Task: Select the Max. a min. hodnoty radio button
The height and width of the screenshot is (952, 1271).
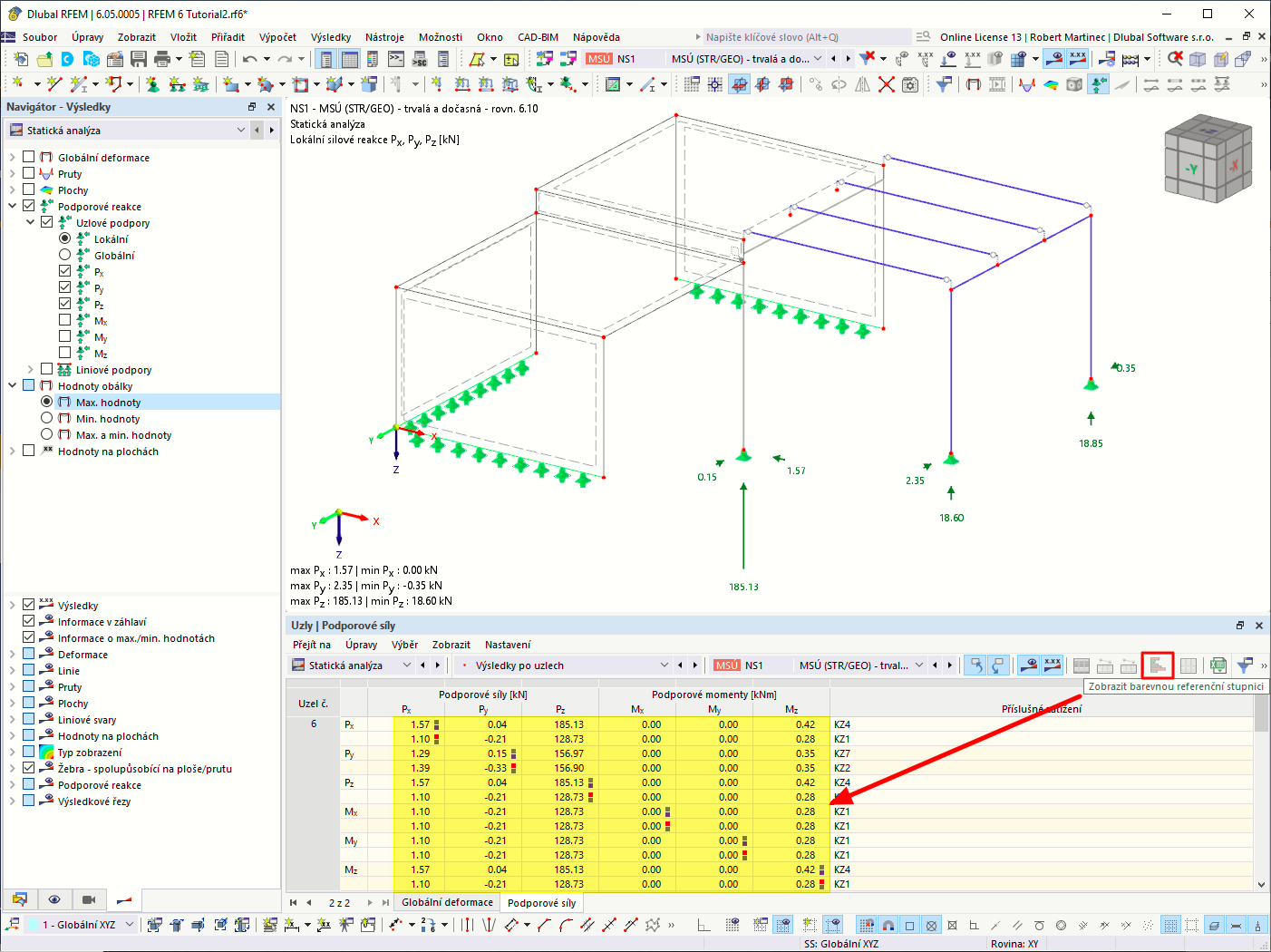Action: click(x=46, y=434)
